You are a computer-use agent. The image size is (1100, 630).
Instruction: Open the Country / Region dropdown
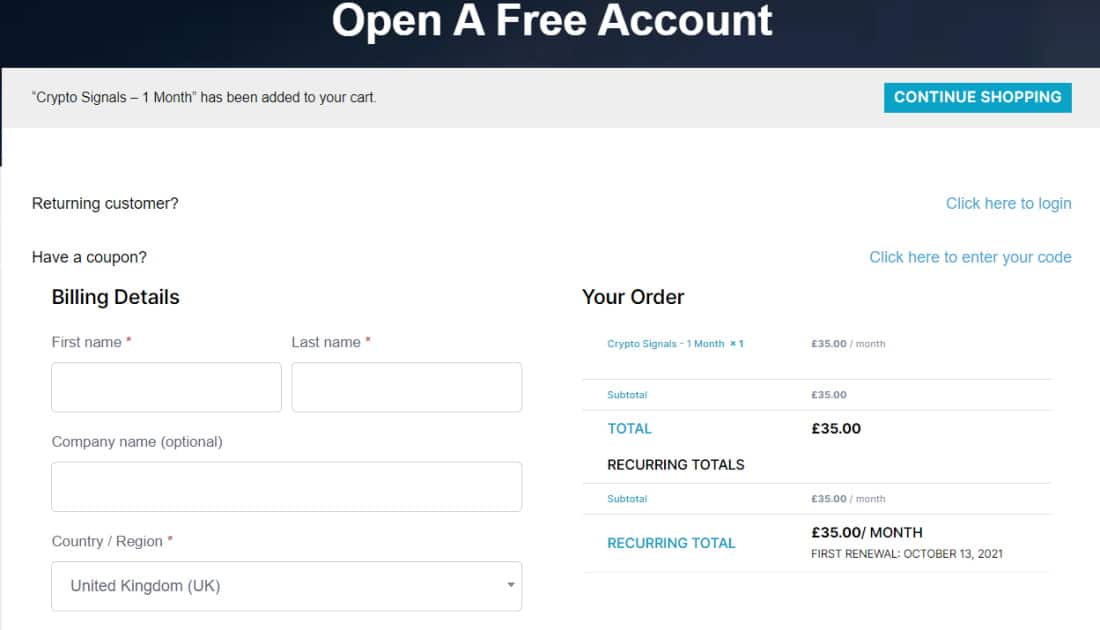[x=286, y=586]
